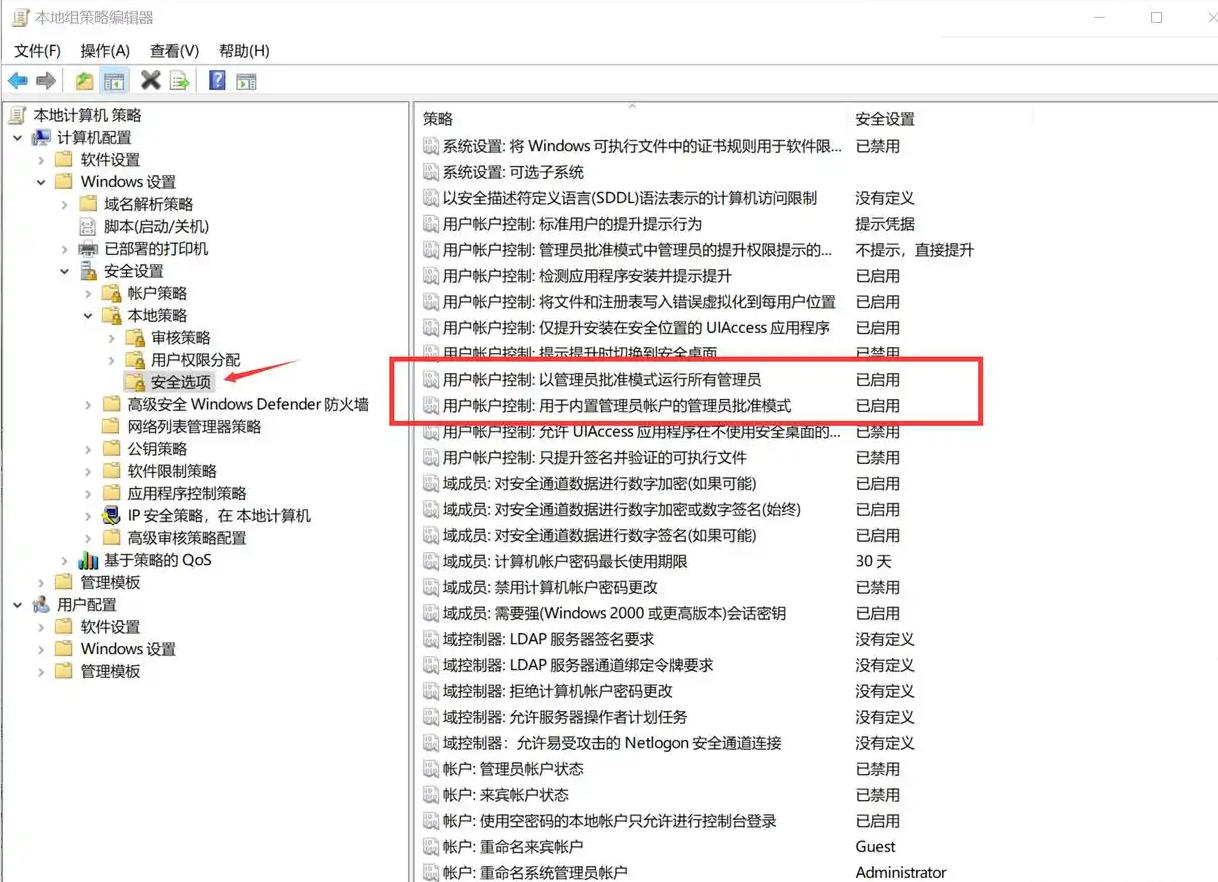Select 安全选项 in the tree
The width and height of the screenshot is (1218, 882).
(180, 382)
